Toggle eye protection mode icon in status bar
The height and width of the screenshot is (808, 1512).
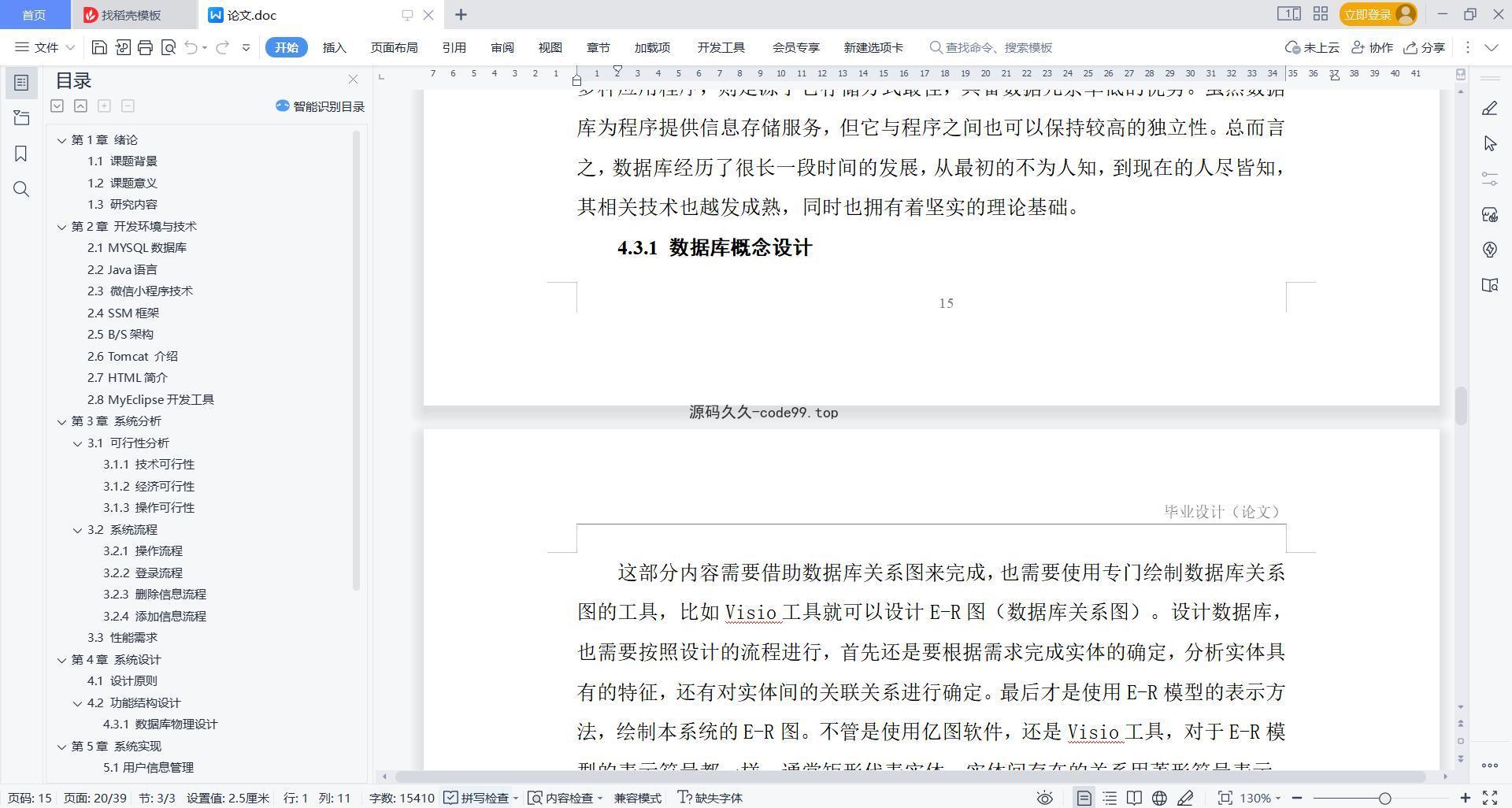coord(1044,798)
